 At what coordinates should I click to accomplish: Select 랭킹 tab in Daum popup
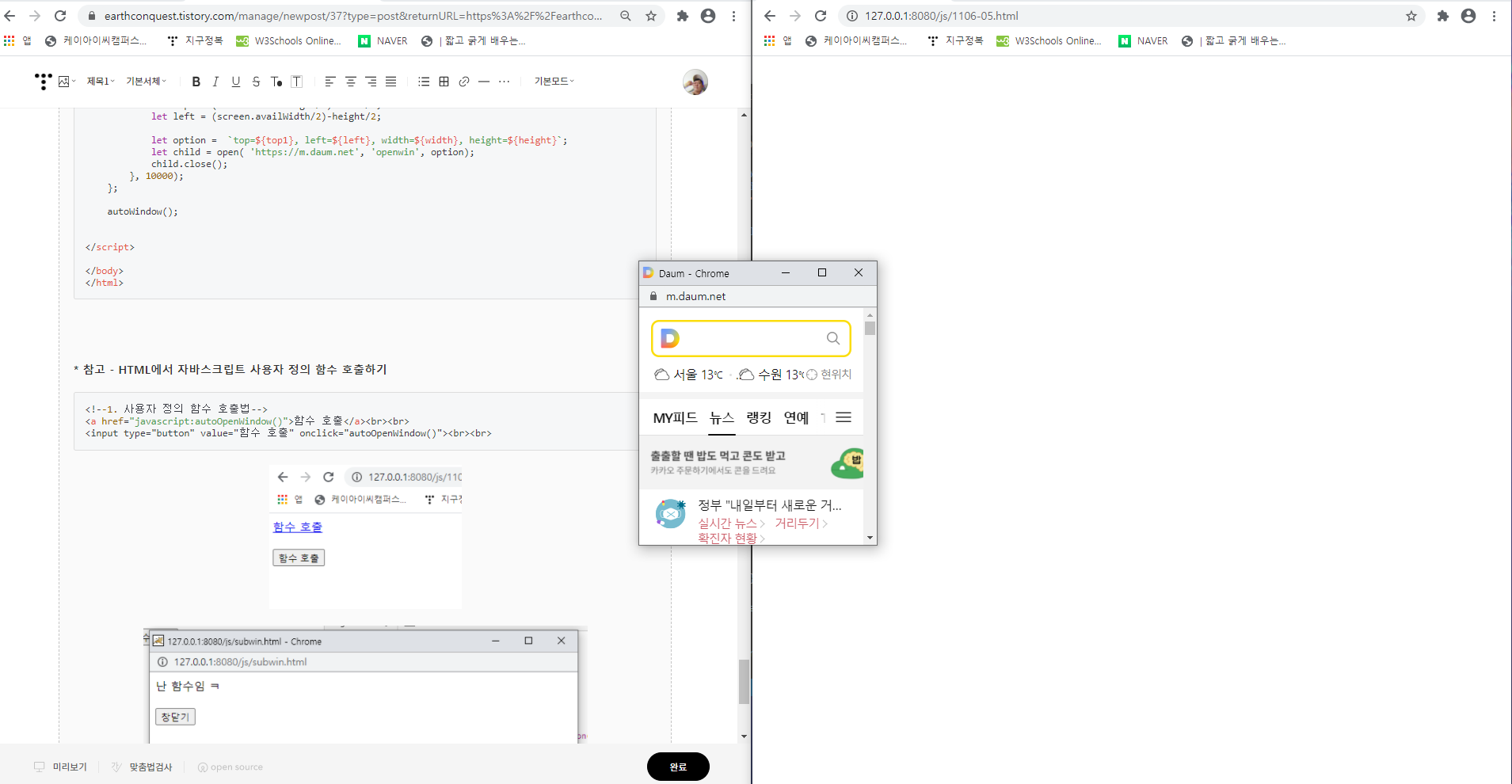point(759,418)
